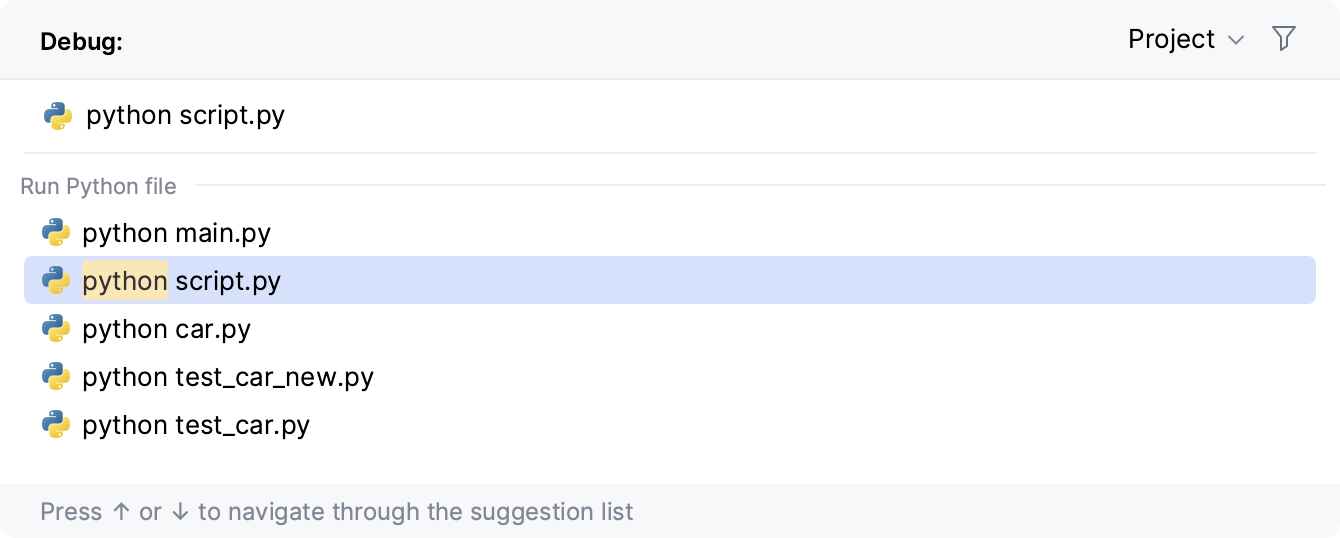Run the 'python car.py' suggestion
The image size is (1340, 538).
tap(166, 329)
